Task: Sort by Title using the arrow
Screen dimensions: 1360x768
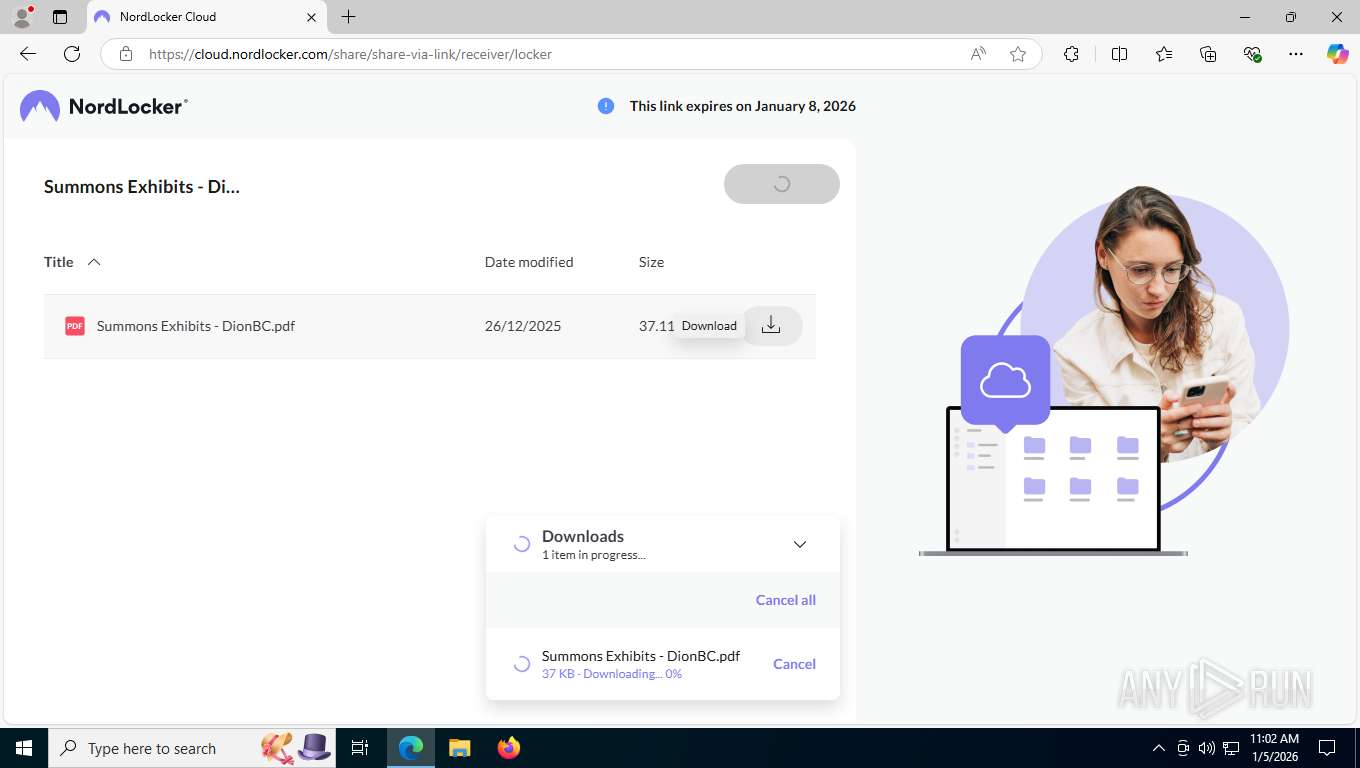Action: click(x=94, y=262)
